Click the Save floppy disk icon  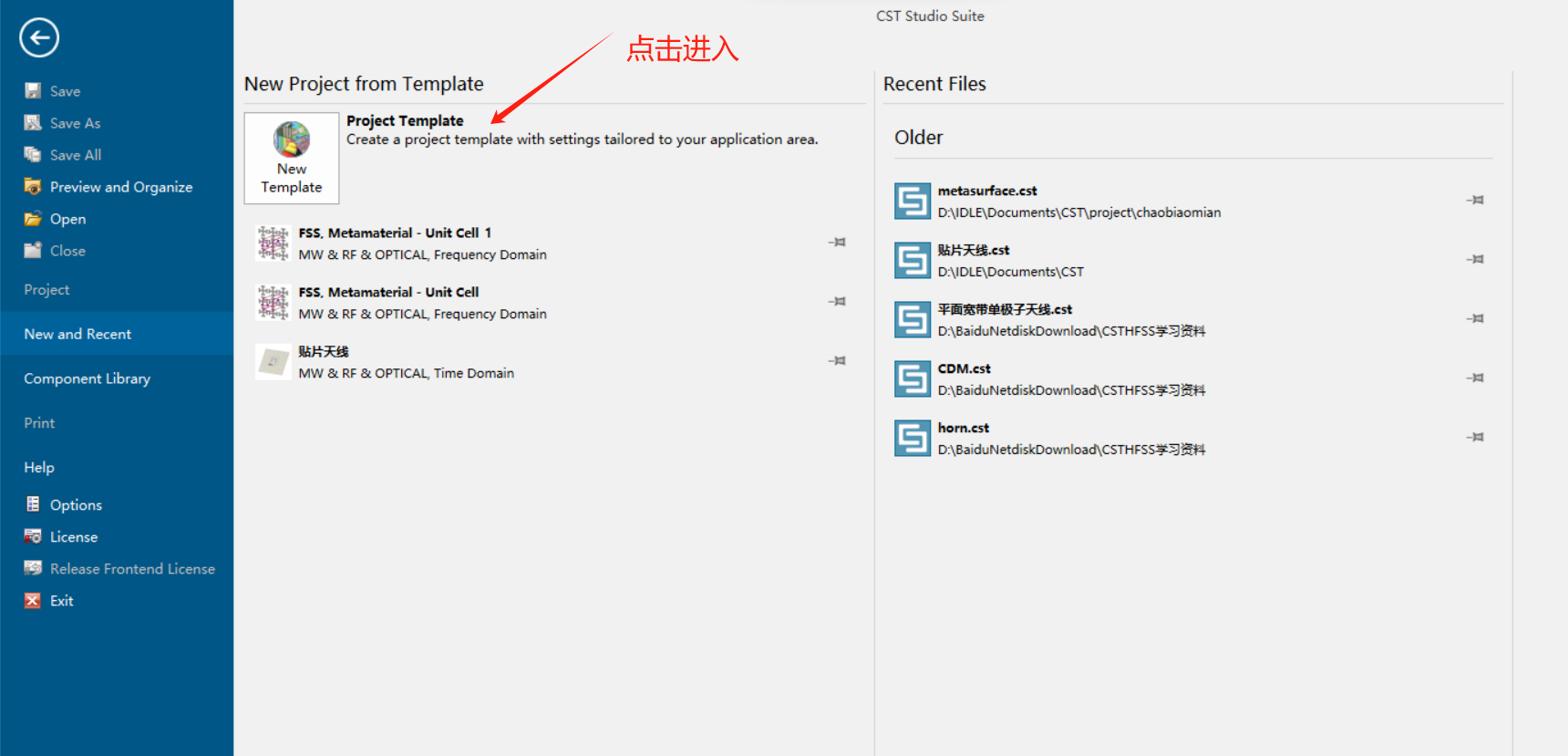click(33, 91)
